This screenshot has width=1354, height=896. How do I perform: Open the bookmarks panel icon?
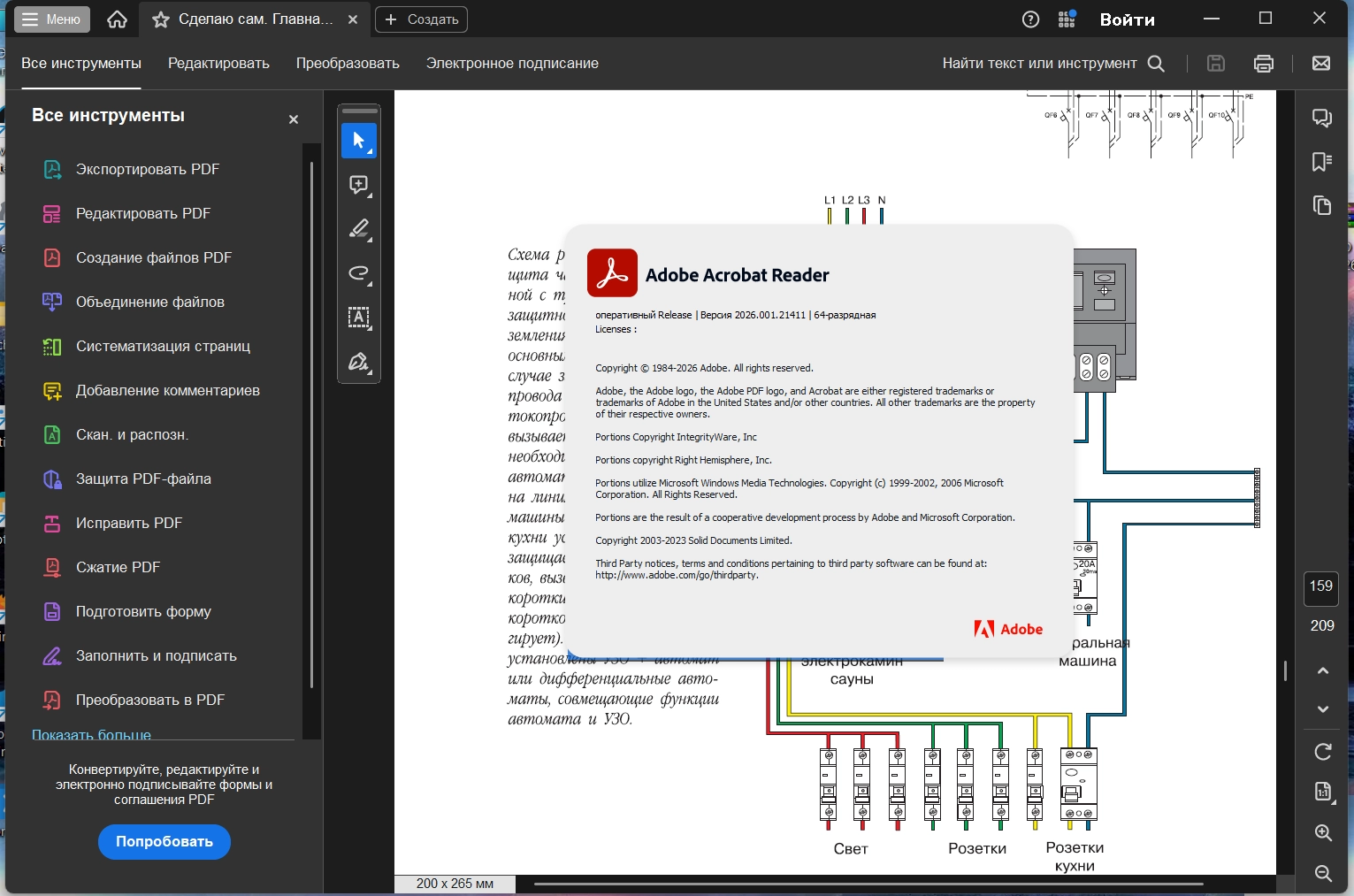pos(1322,161)
